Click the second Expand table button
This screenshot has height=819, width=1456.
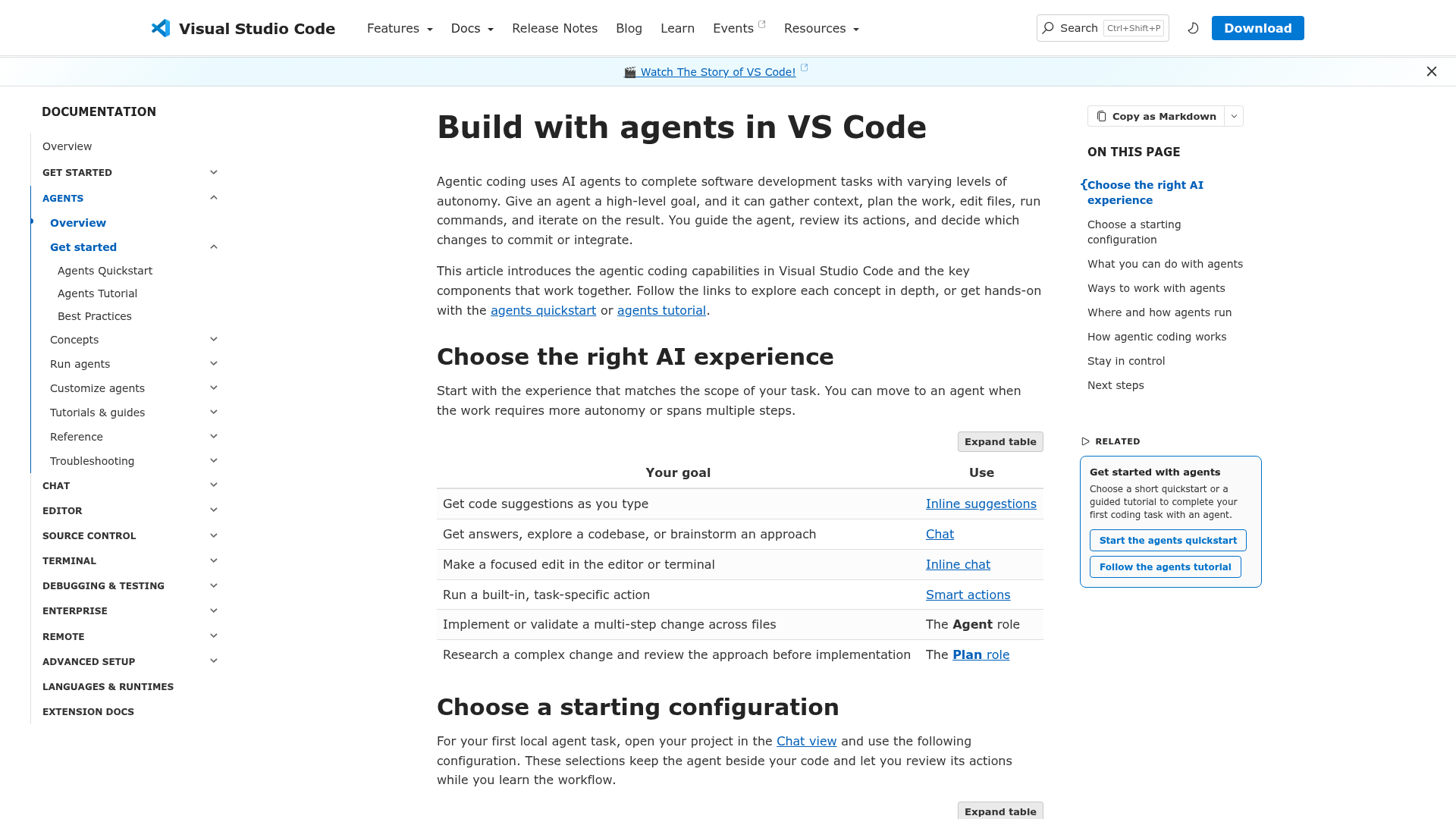click(x=1000, y=811)
